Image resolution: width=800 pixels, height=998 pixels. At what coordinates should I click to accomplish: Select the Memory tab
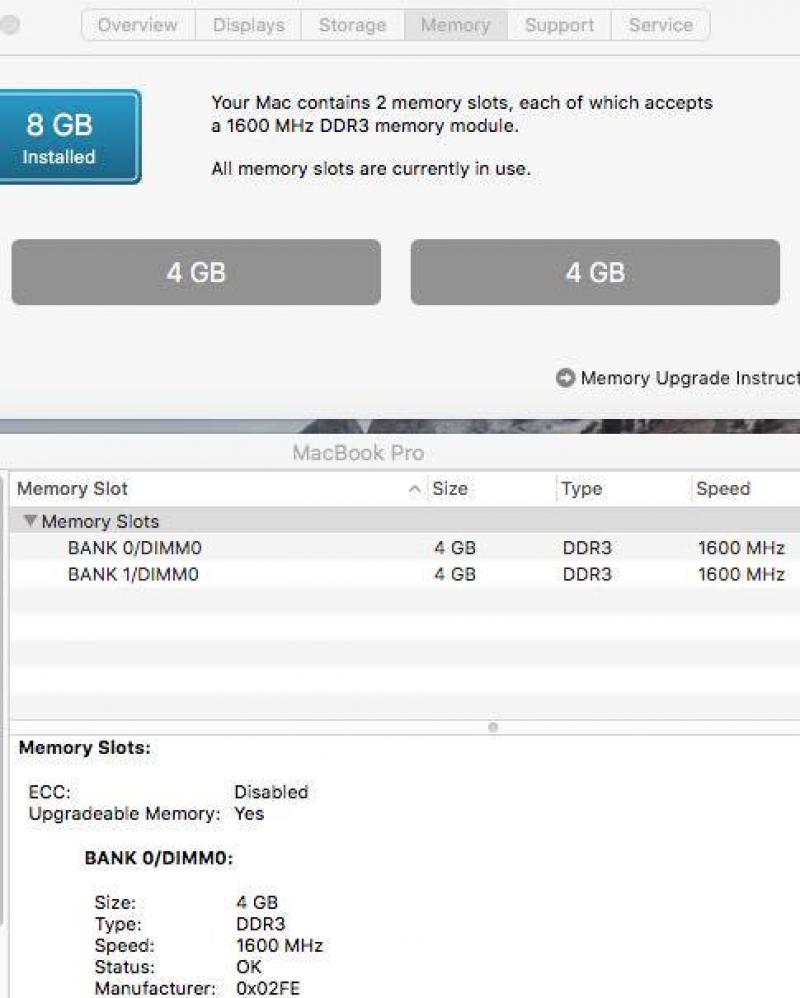(x=456, y=25)
